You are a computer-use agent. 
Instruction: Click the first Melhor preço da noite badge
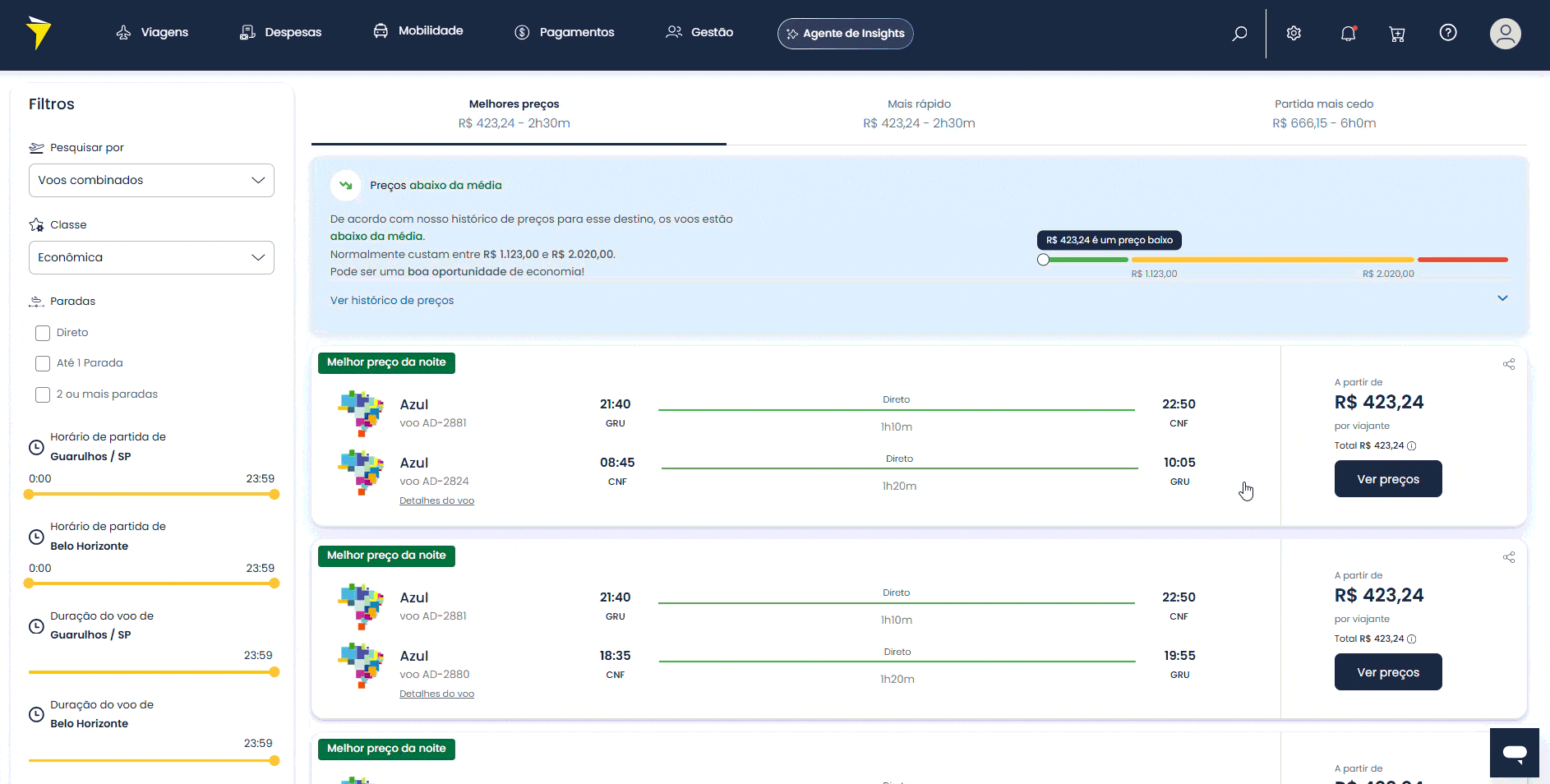click(386, 362)
